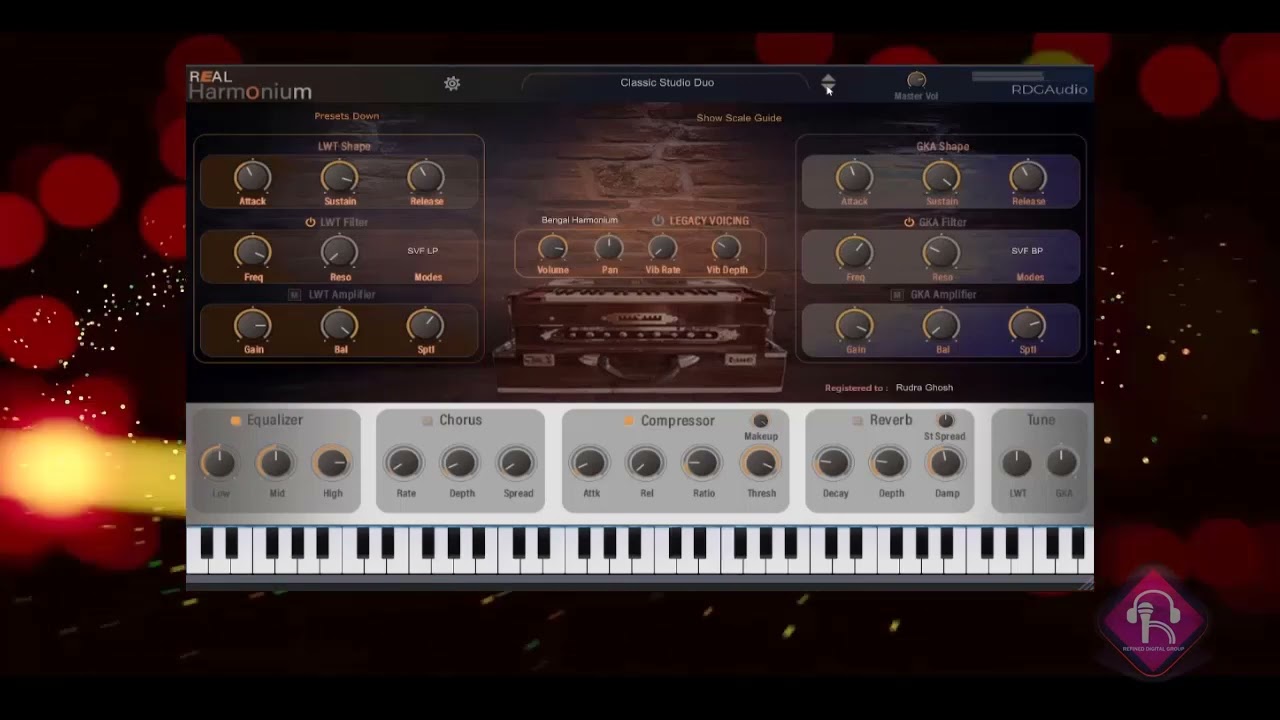This screenshot has height=720, width=1280.
Task: Toggle the Legacy Voicing power icon
Action: click(658, 220)
